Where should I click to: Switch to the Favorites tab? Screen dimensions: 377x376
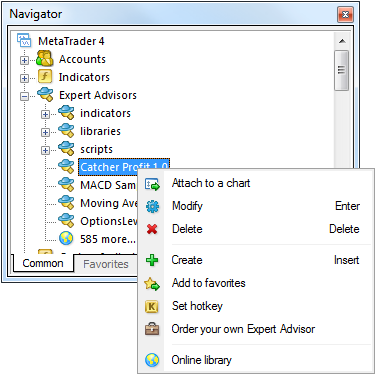pos(106,264)
